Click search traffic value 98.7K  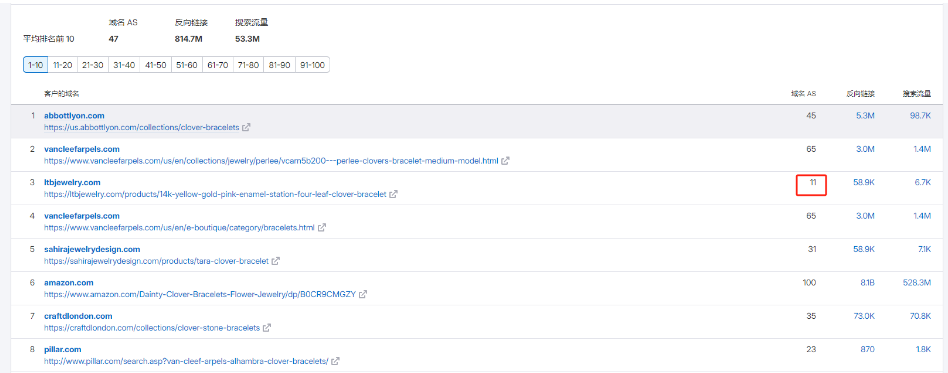pyautogui.click(x=920, y=115)
